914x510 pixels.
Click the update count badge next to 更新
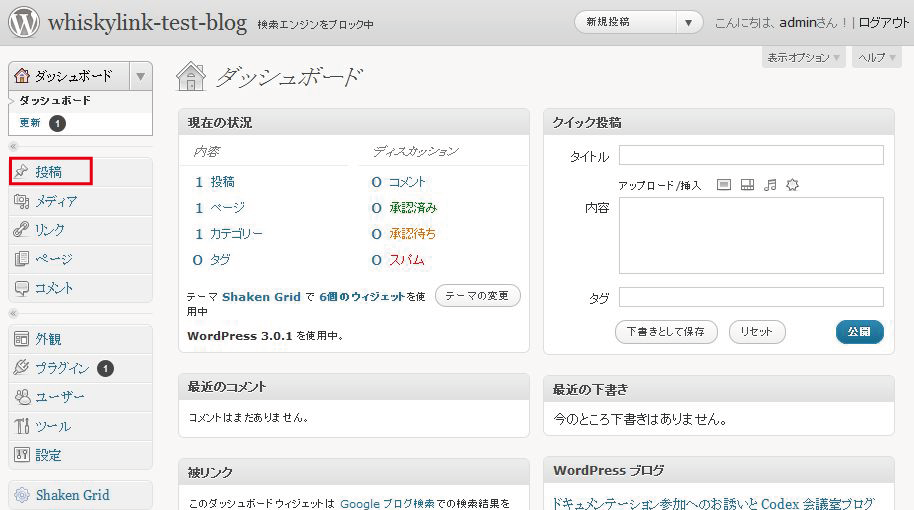(57, 123)
